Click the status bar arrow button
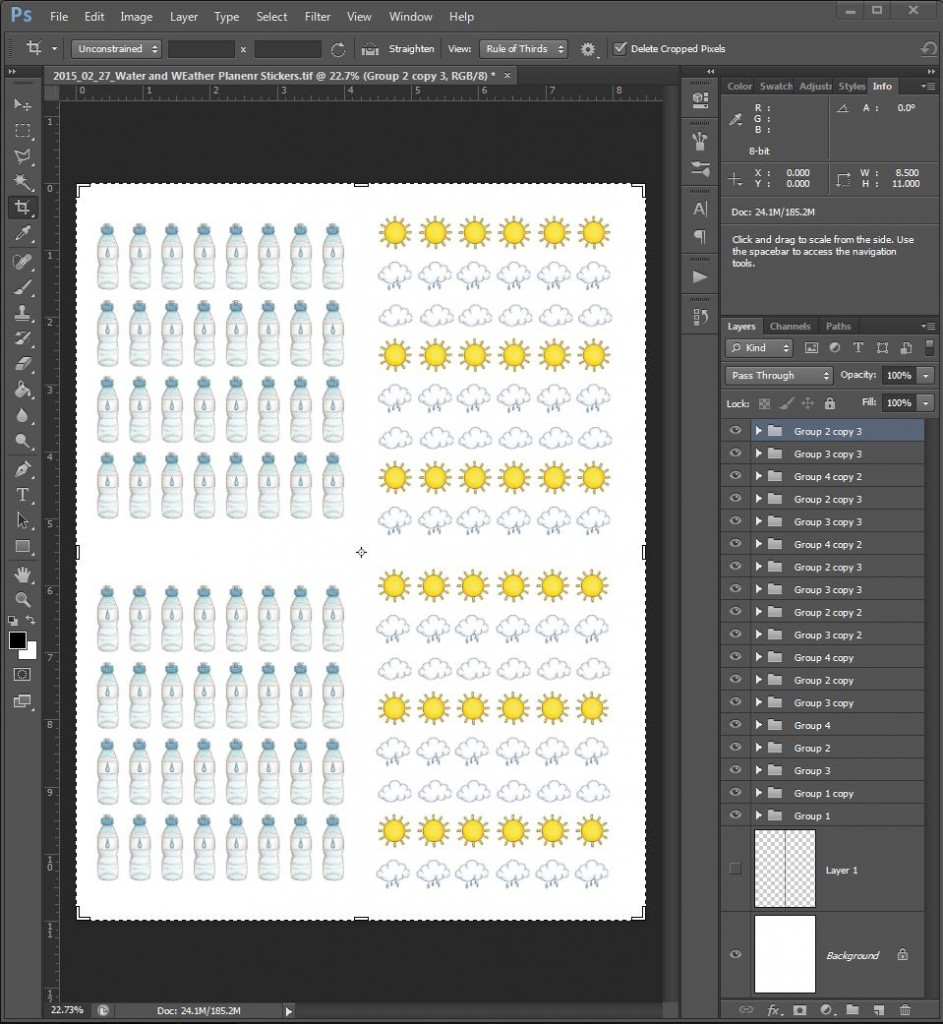 pos(288,1011)
